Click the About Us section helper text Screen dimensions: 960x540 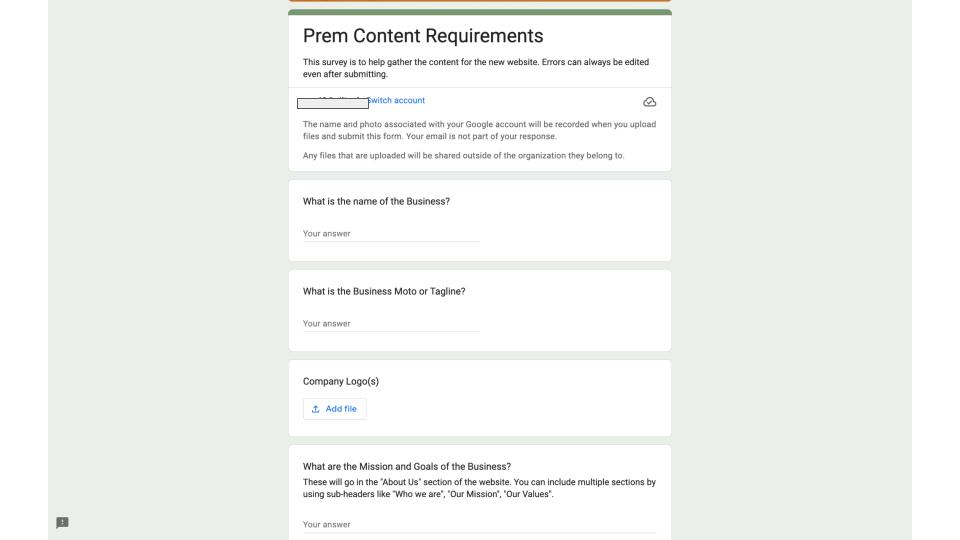pos(479,488)
